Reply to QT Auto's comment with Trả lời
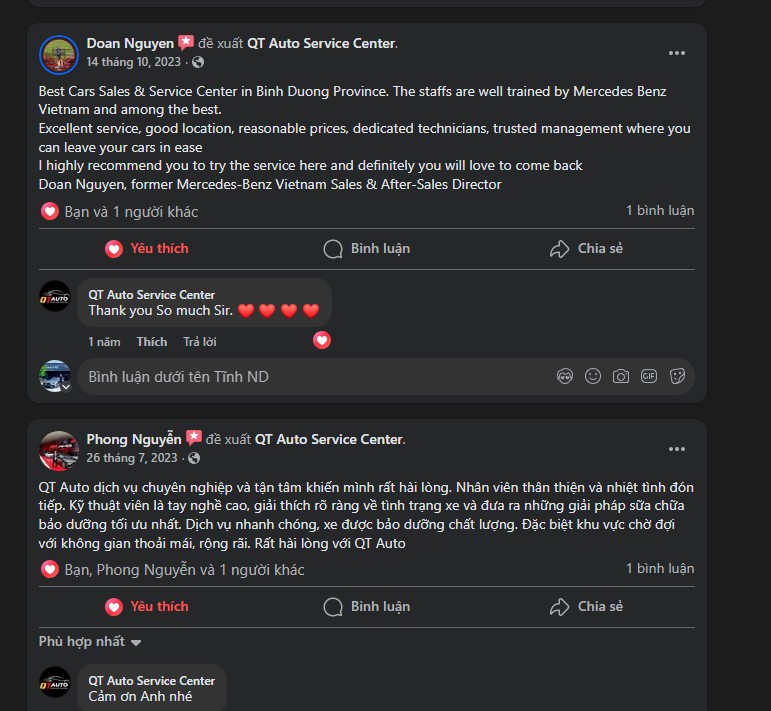This screenshot has height=711, width=771. click(200, 342)
